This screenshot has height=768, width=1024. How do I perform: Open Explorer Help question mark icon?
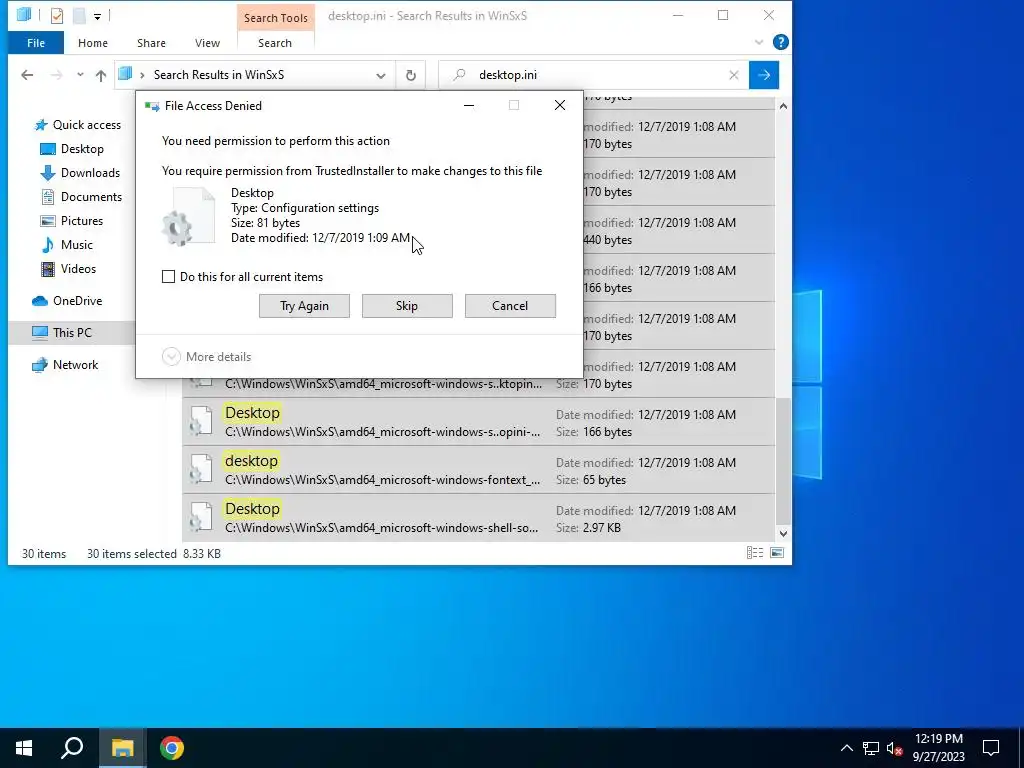point(780,42)
